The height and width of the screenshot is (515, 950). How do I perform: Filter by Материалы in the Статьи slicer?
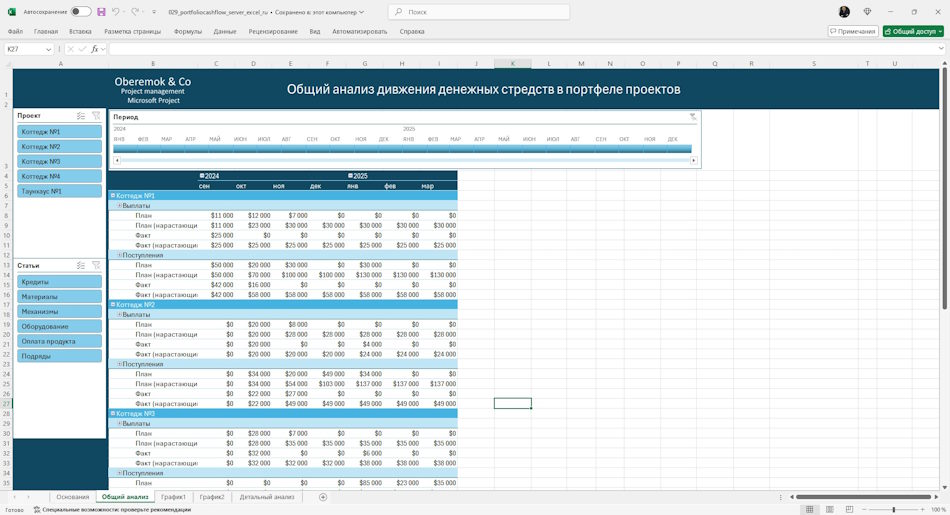[59, 297]
